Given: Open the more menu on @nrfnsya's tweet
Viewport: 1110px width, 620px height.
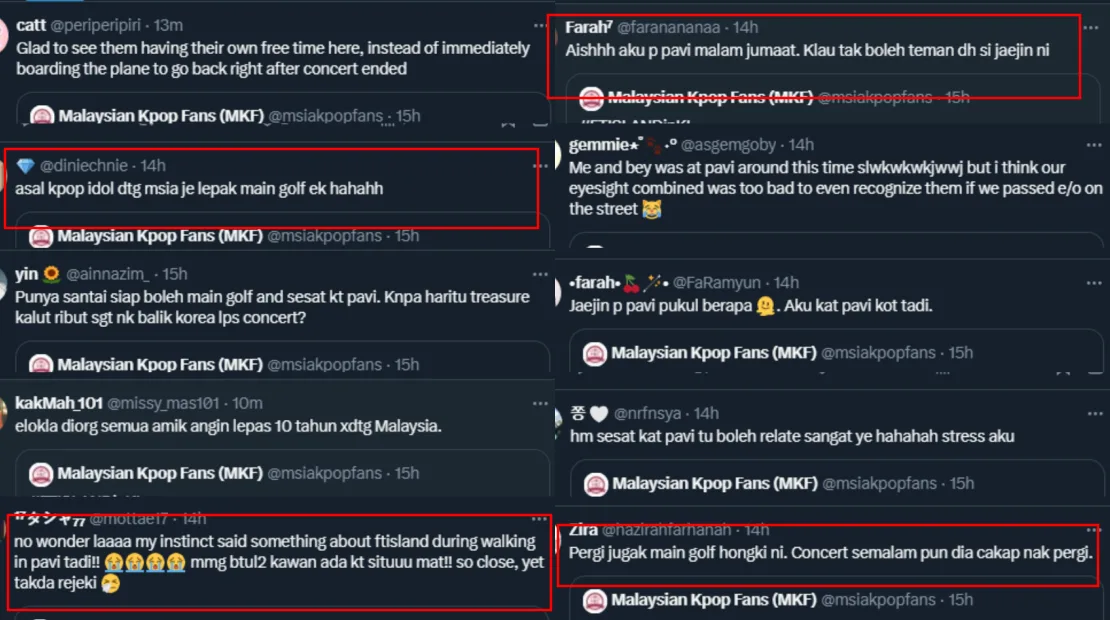Looking at the screenshot, I should click(1095, 413).
